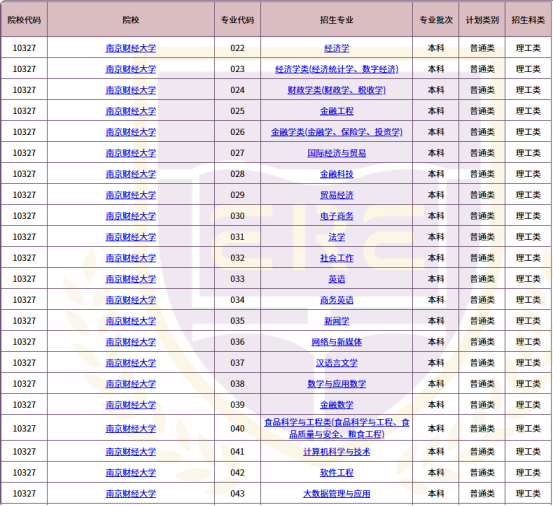Open 南京财经大学 link in row 040
This screenshot has height=506, width=553.
tap(130, 428)
